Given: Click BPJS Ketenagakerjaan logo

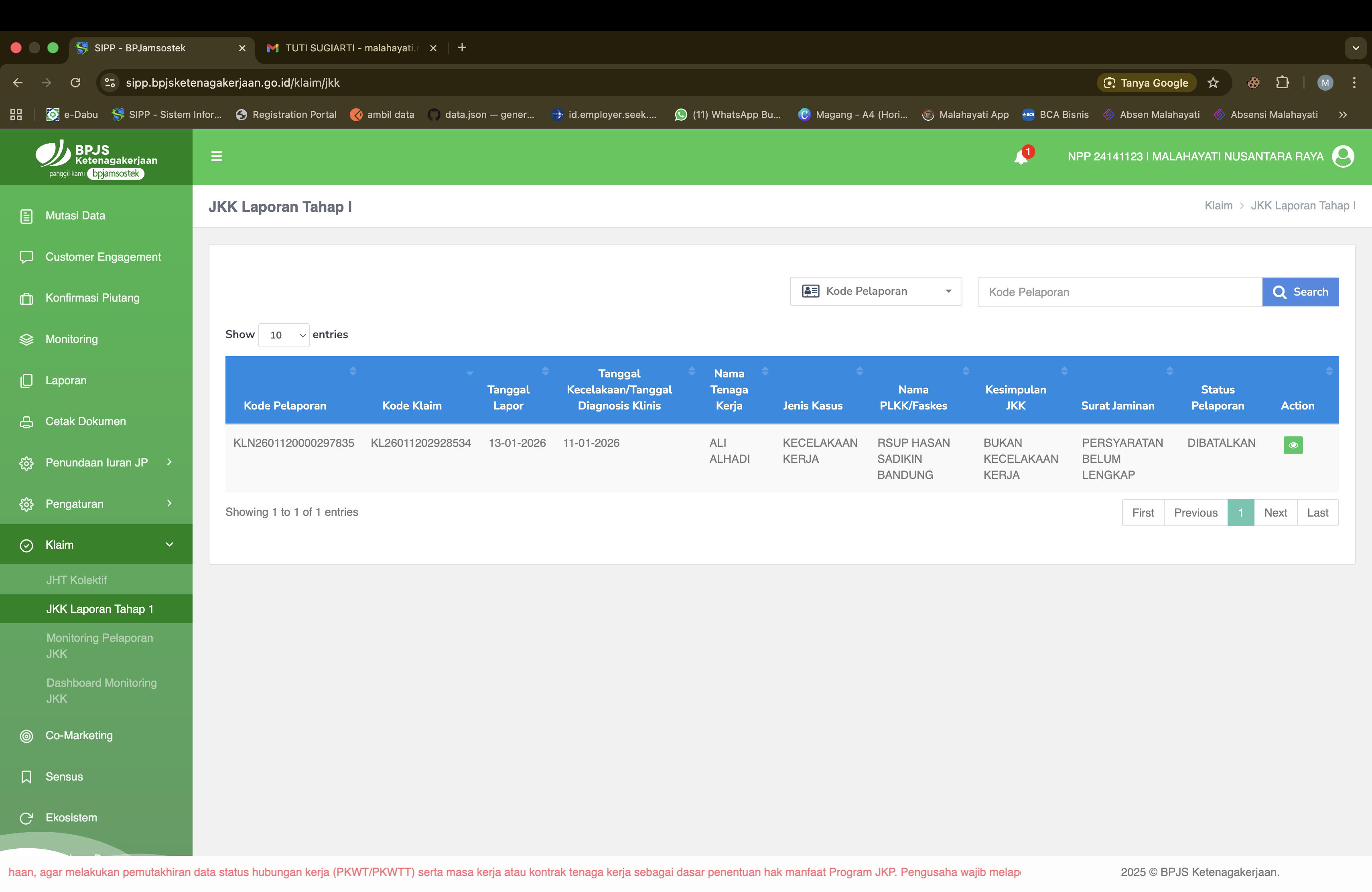Looking at the screenshot, I should [96, 158].
